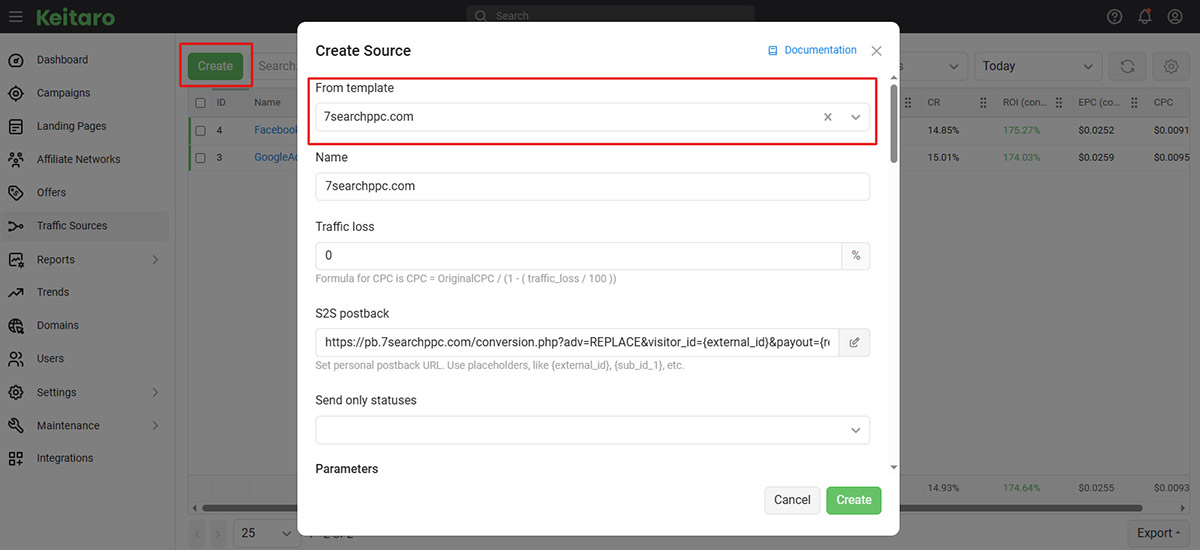Open table settings gear icon
The height and width of the screenshot is (550, 1200).
click(1171, 66)
